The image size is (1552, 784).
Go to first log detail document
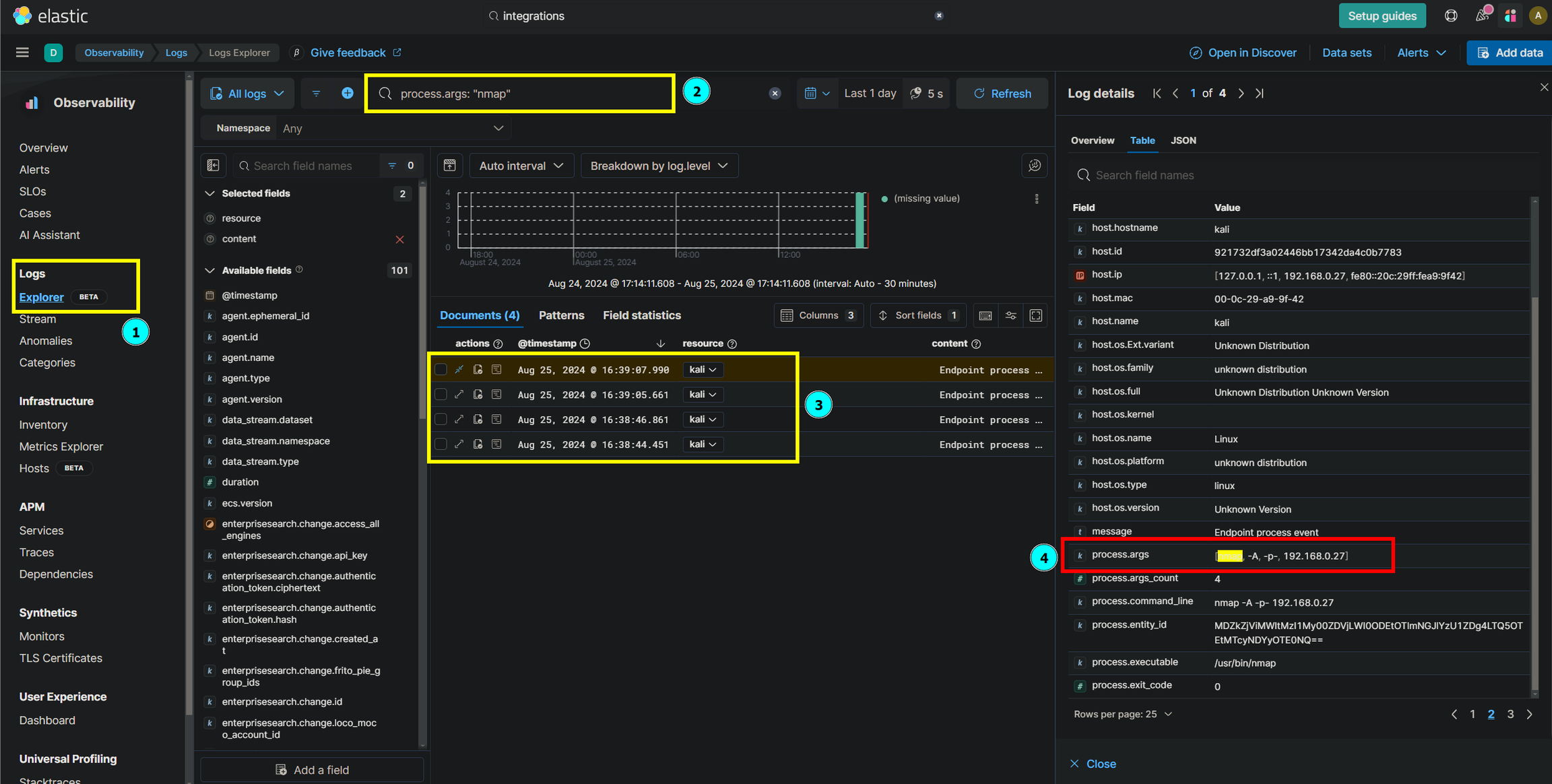(x=1157, y=94)
